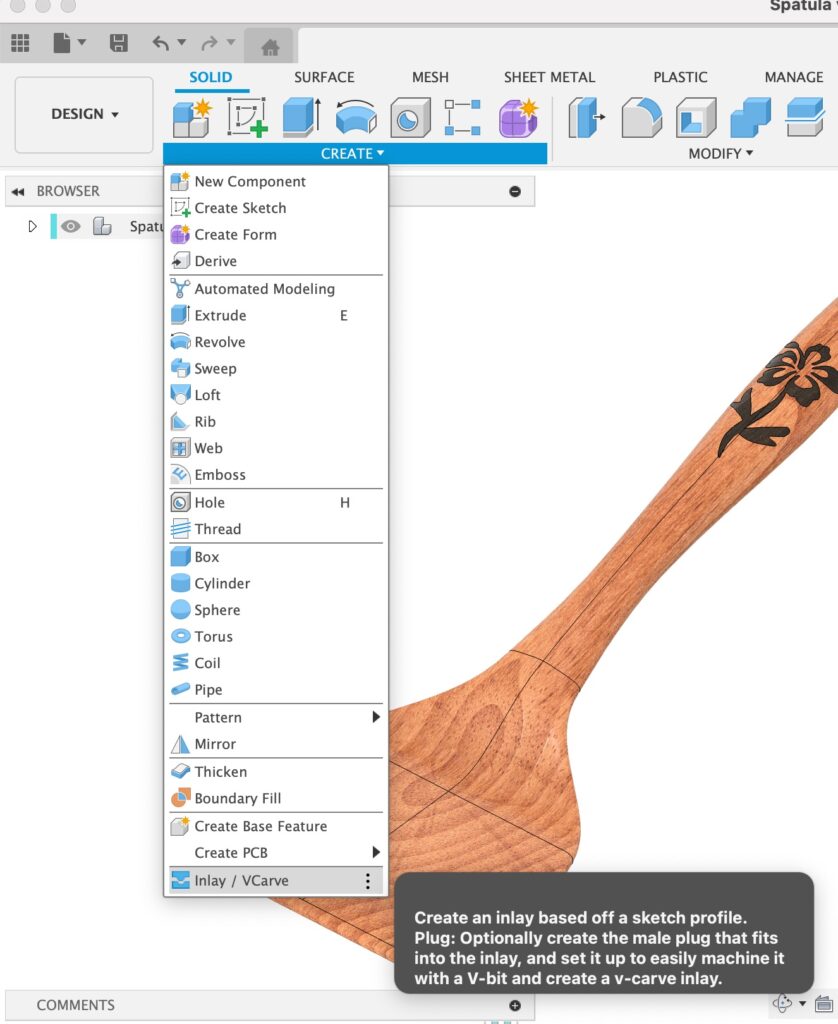838x1024 pixels.
Task: Select the Revolve tool in toolbar
Action: tap(355, 117)
